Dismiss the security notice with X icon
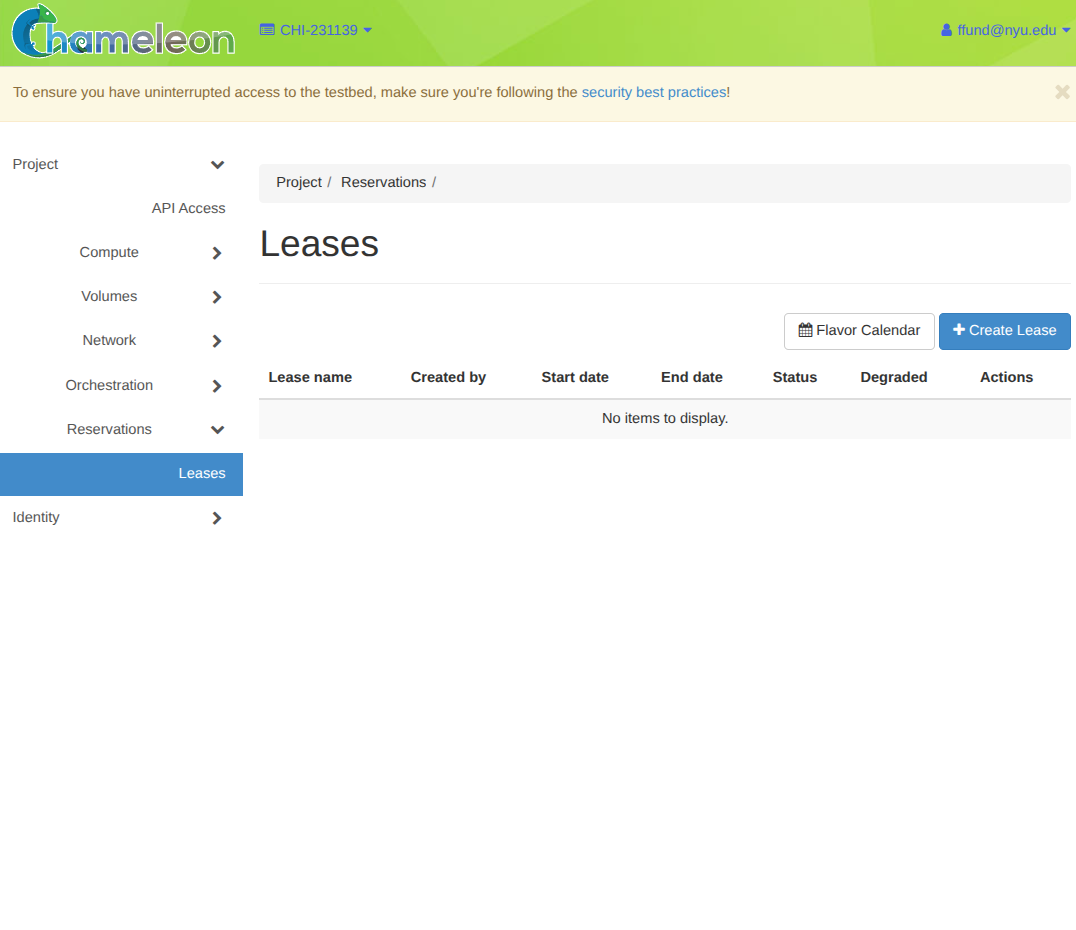This screenshot has width=1076, height=930. [1062, 92]
